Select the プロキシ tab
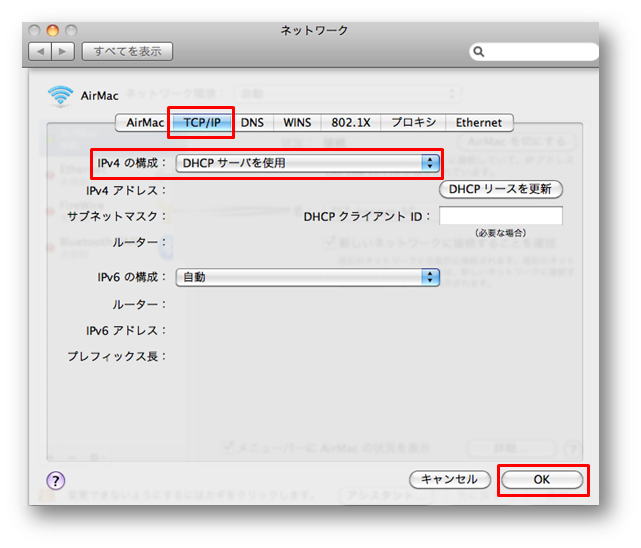The height and width of the screenshot is (548, 641). click(x=413, y=123)
